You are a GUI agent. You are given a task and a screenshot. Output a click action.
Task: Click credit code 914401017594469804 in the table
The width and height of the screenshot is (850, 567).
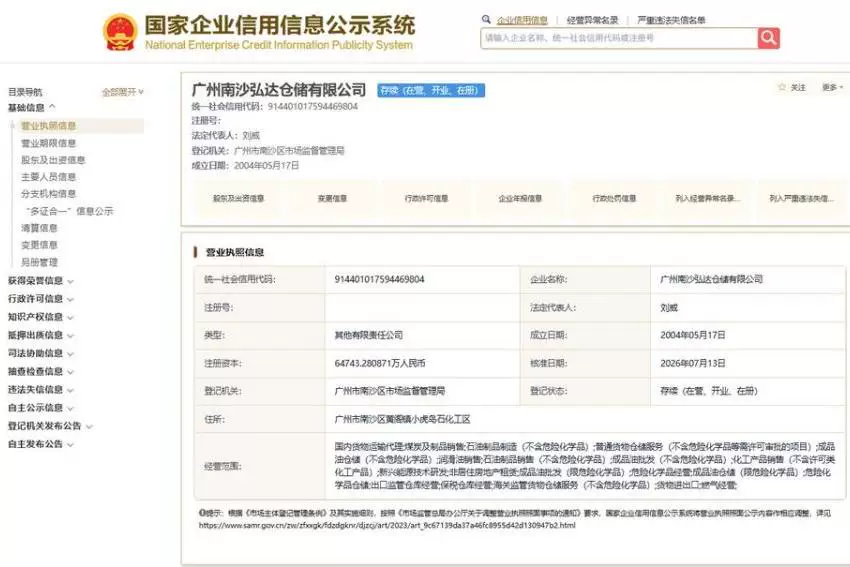click(x=379, y=279)
